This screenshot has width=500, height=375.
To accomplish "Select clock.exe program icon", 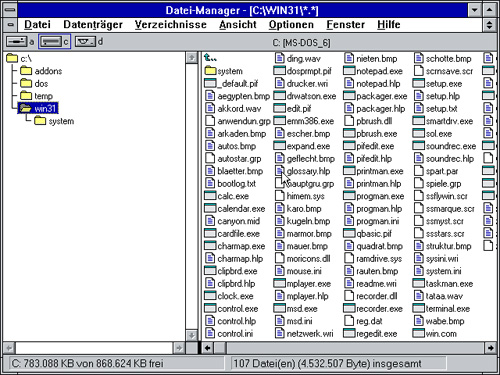I will pyautogui.click(x=210, y=296).
